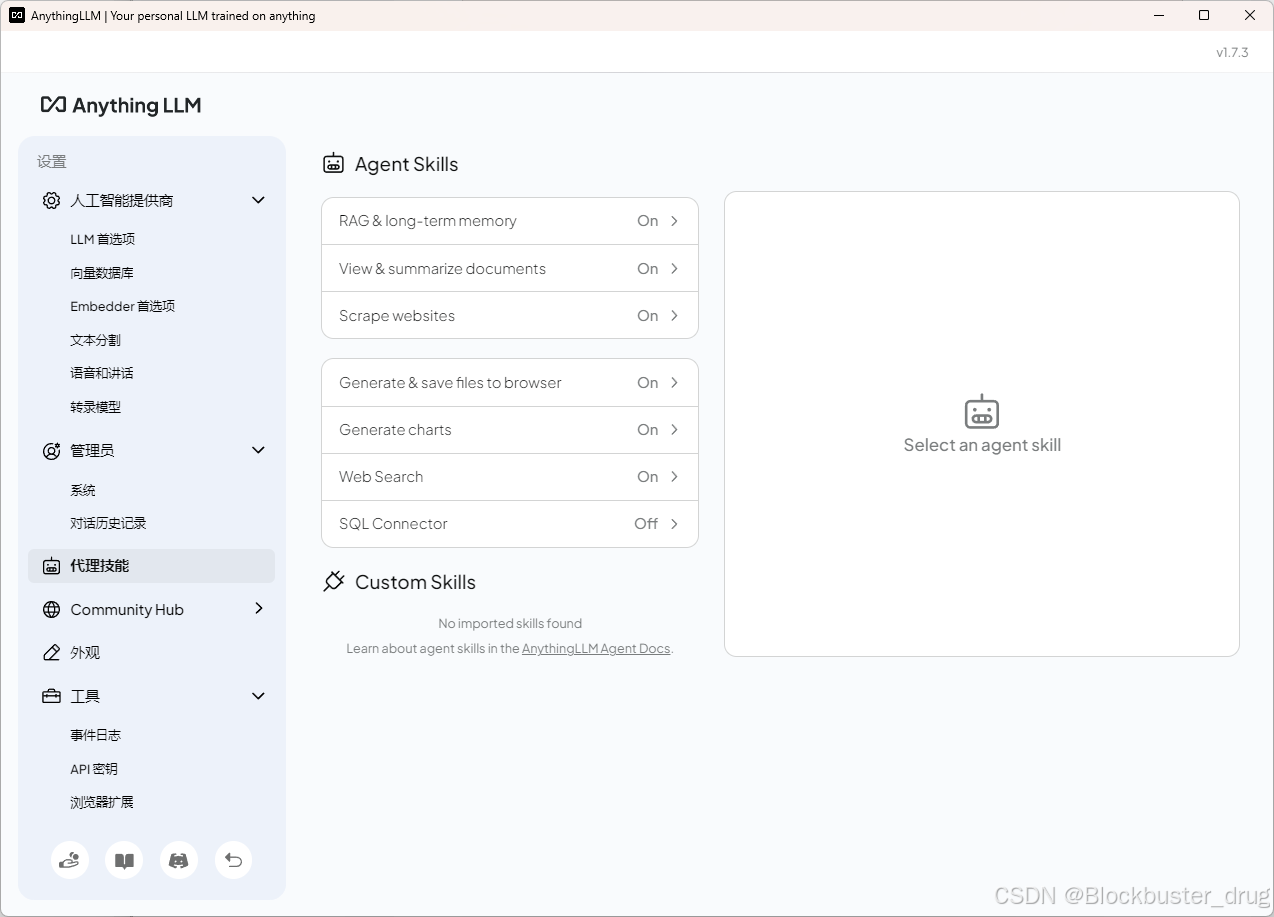The width and height of the screenshot is (1274, 917).
Task: Click the Anything LLM logo
Action: (121, 105)
